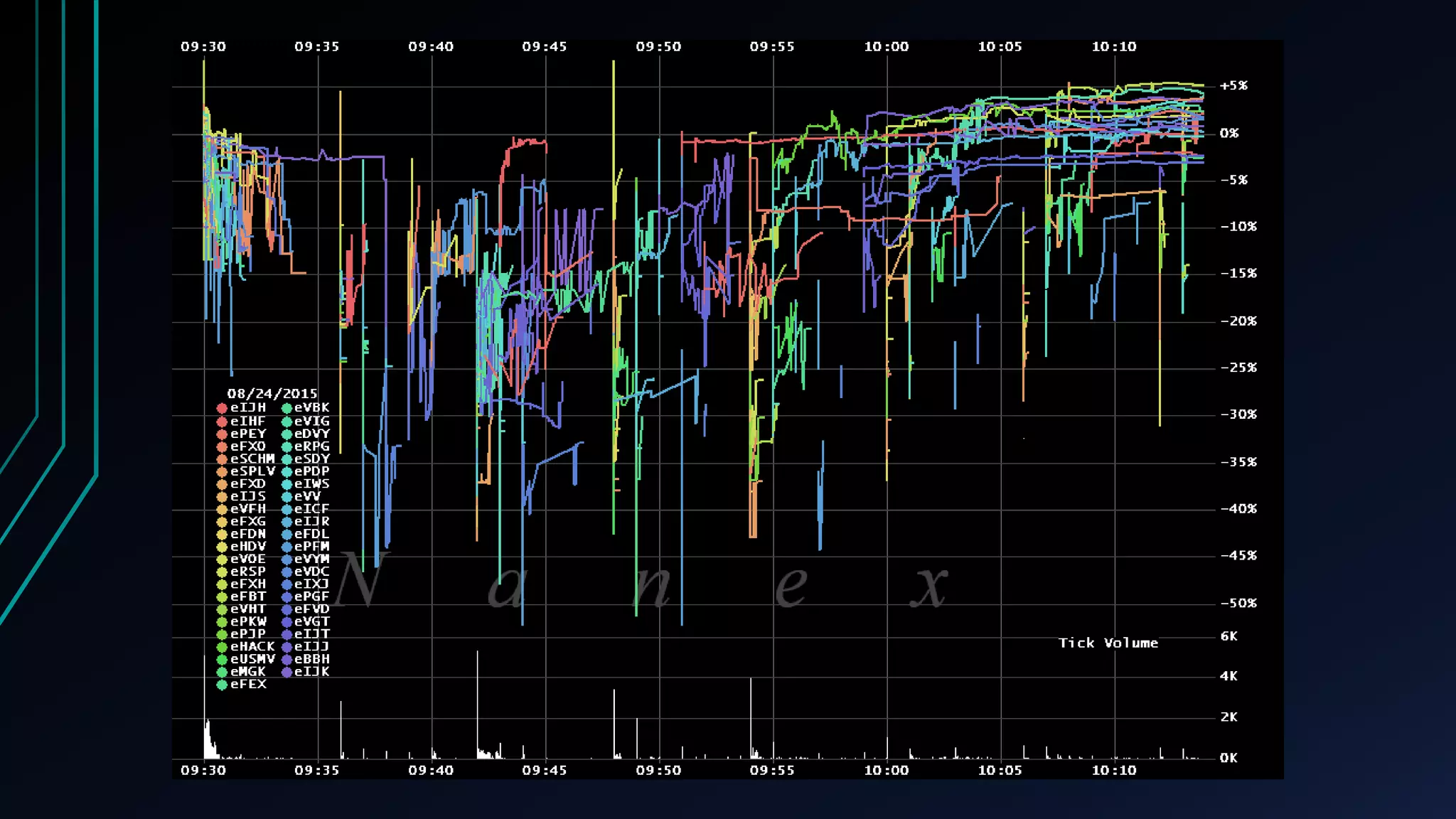Click the 6K volume axis label
1456x819 pixels.
pos(1229,636)
